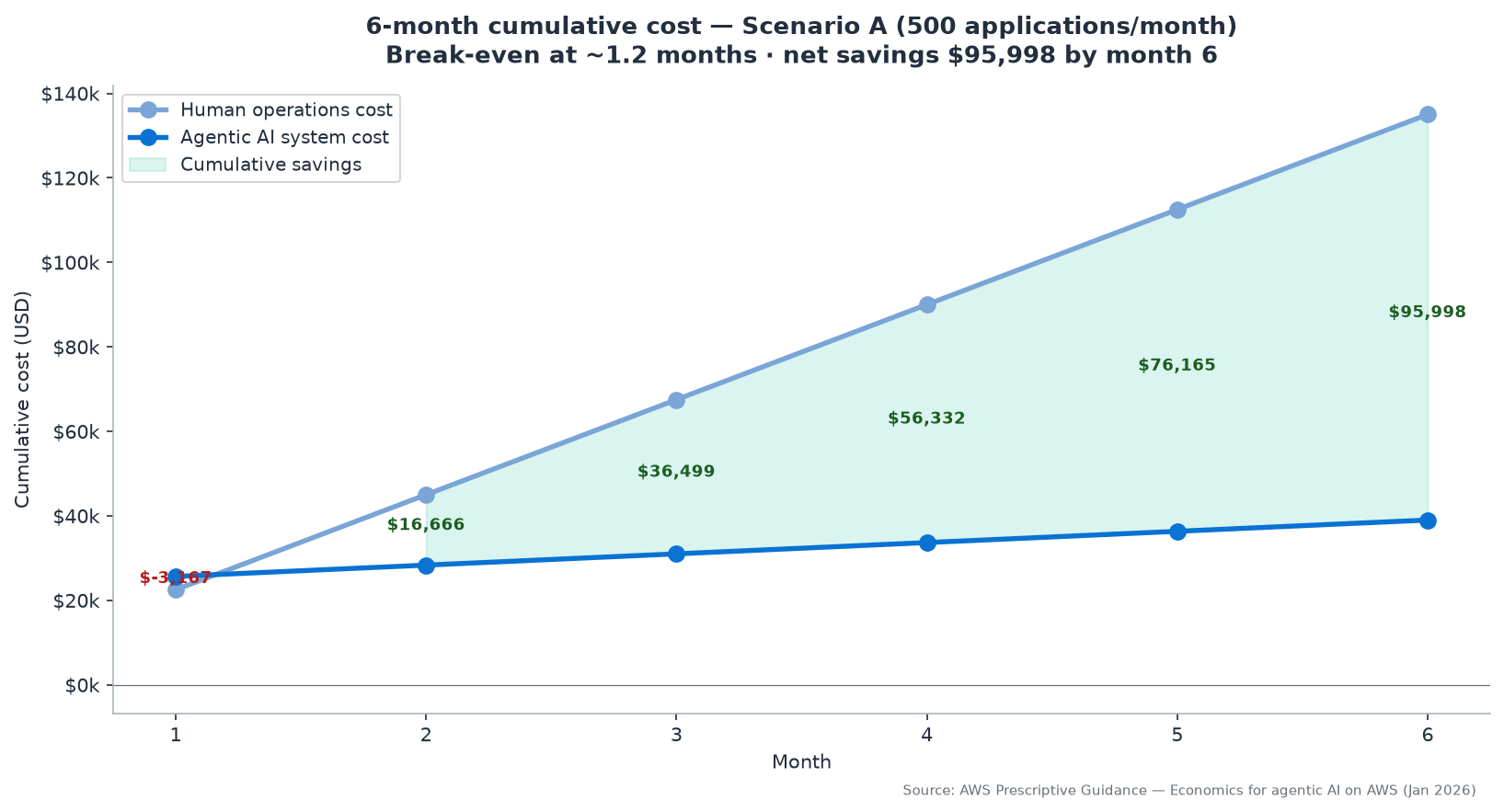Click the $36,499 savings label
The height and width of the screenshot is (812, 1504).
[676, 472]
